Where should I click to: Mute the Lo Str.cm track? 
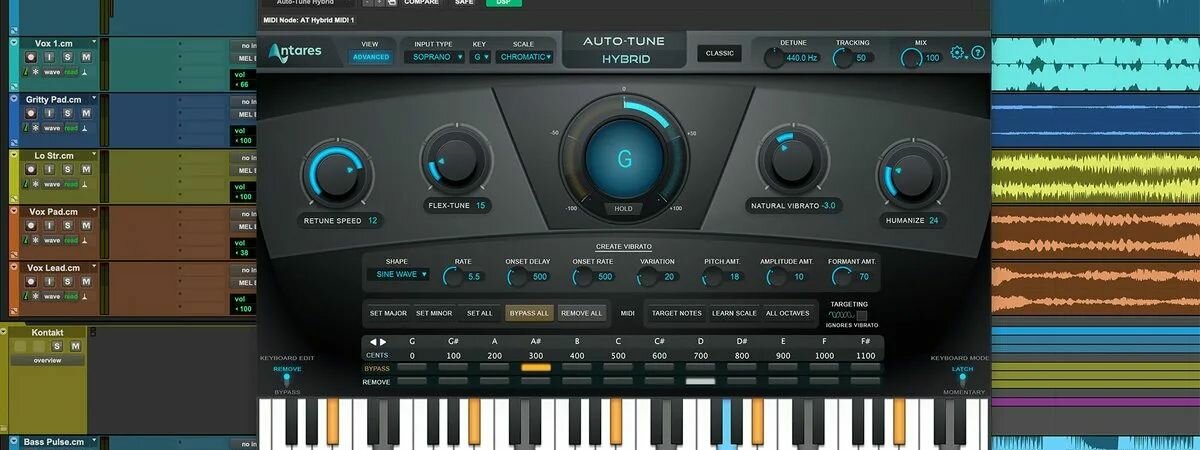pos(85,169)
